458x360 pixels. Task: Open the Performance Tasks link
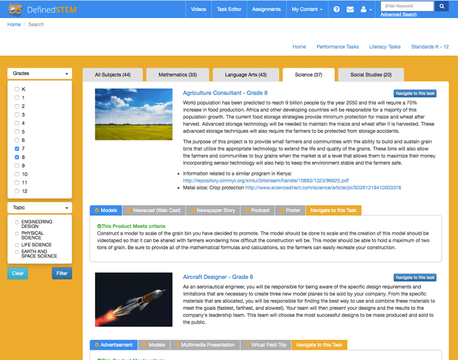coord(338,47)
